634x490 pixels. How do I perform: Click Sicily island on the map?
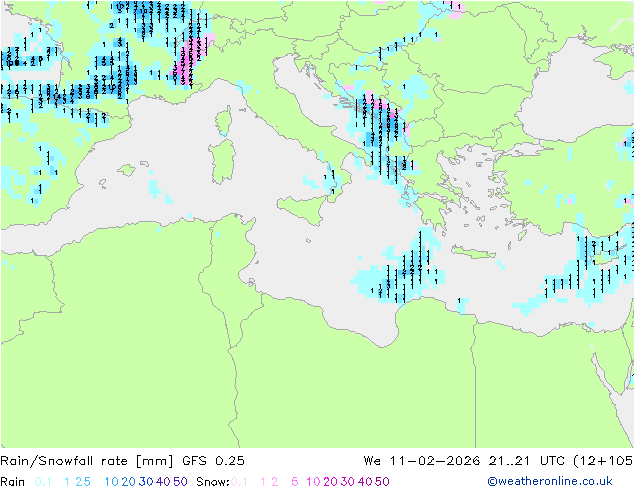click(304, 209)
